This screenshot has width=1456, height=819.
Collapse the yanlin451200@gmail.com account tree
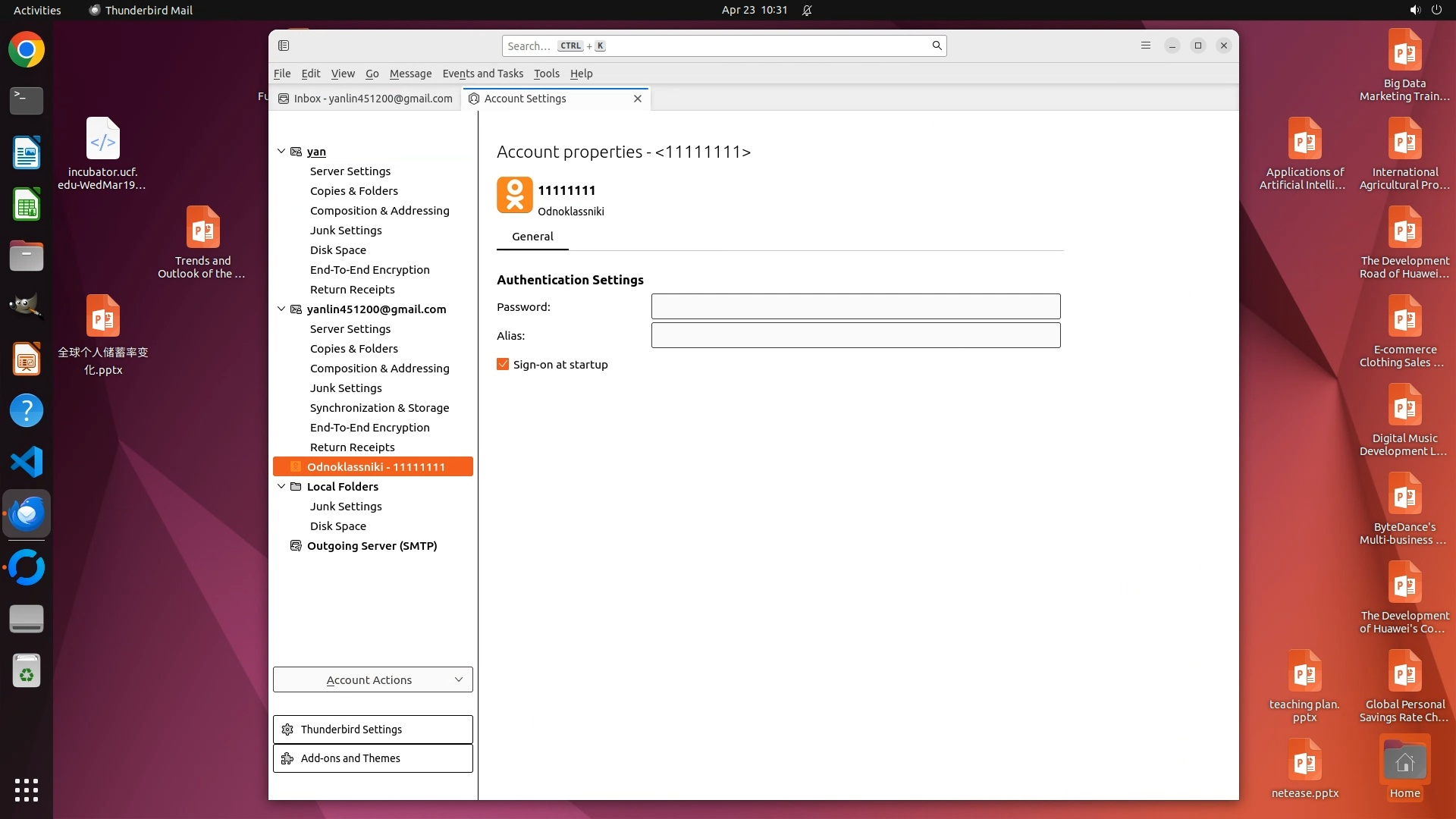(281, 309)
